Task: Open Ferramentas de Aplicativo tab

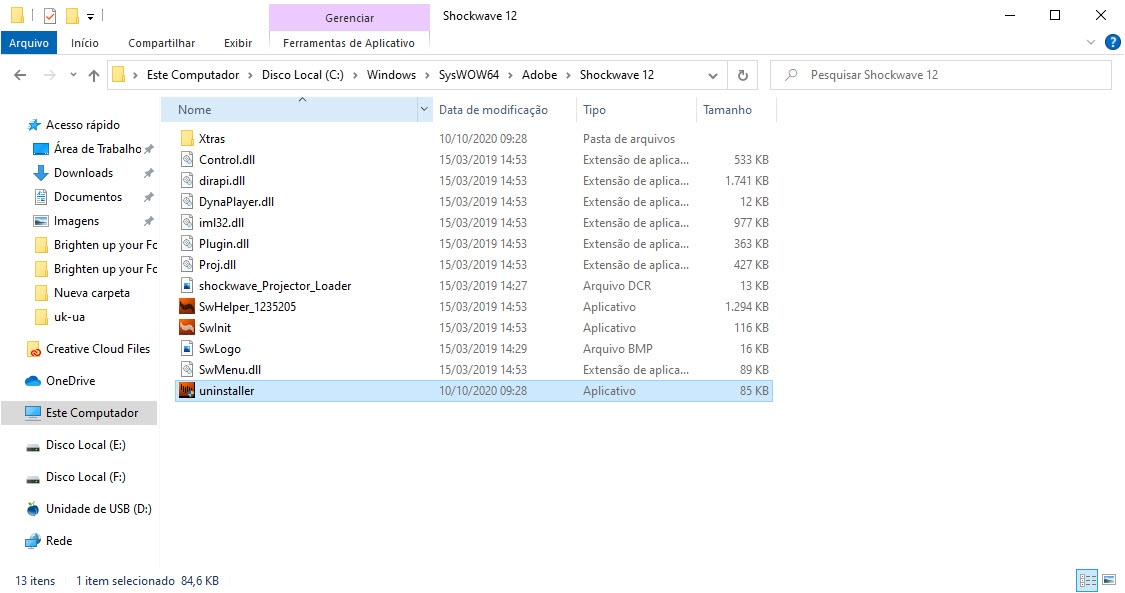Action: (x=349, y=43)
